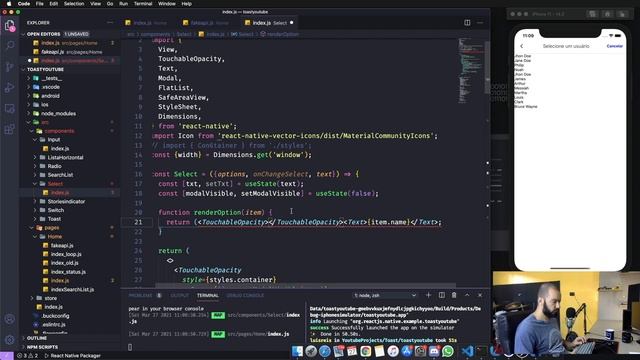Select Bruce Wayne in the simulator list
This screenshot has width=640, height=360.
526,107
